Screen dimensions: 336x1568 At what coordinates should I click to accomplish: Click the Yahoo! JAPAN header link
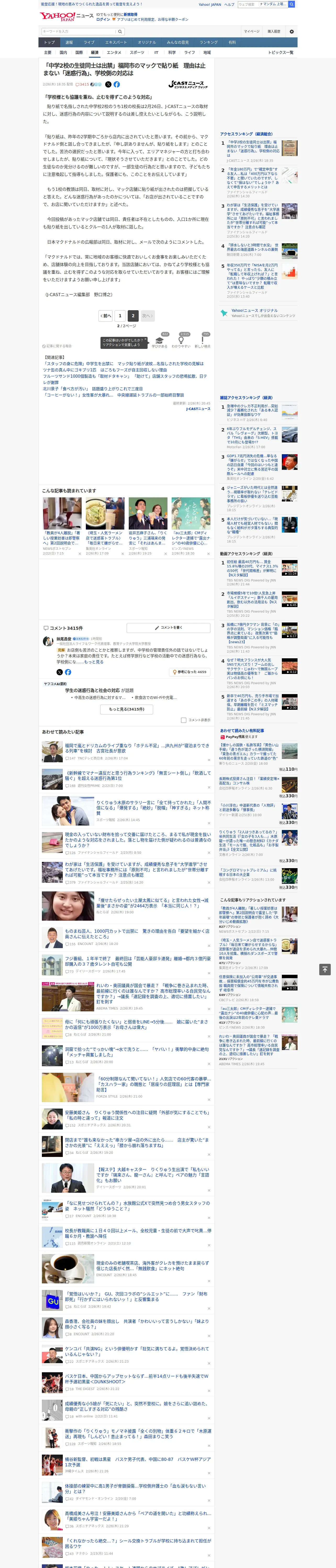point(210,4)
